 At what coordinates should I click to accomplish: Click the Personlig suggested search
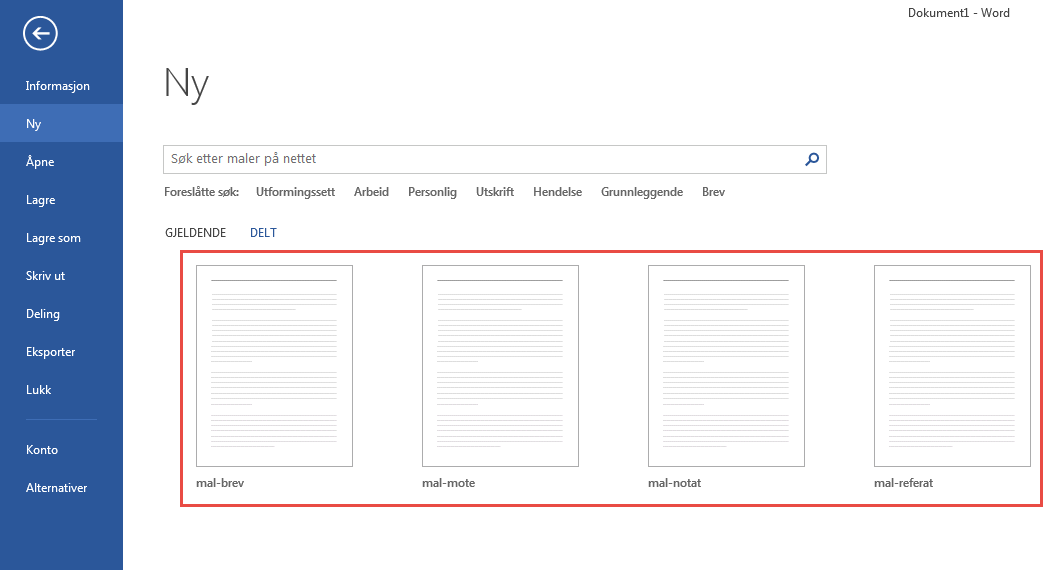(x=432, y=192)
